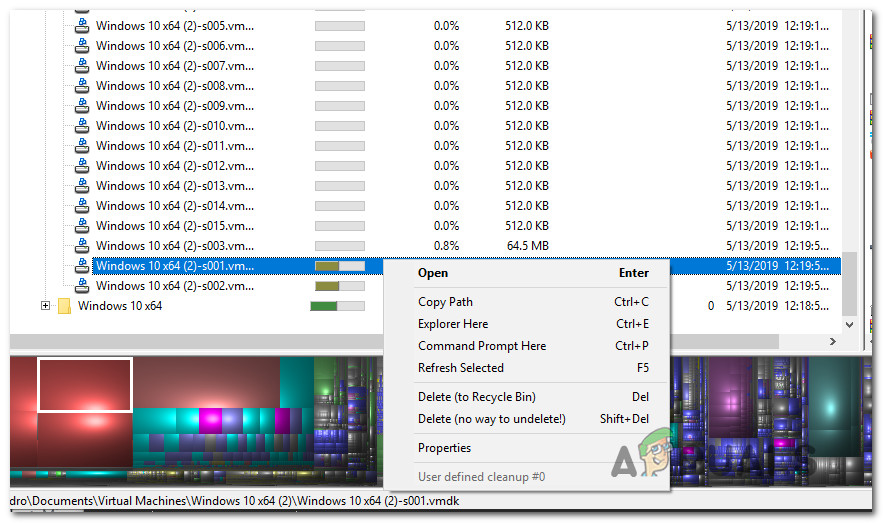The width and height of the screenshot is (883, 523).
Task: Click the file icon for Windows 10 x64 (2)-s010
Action: click(82, 126)
